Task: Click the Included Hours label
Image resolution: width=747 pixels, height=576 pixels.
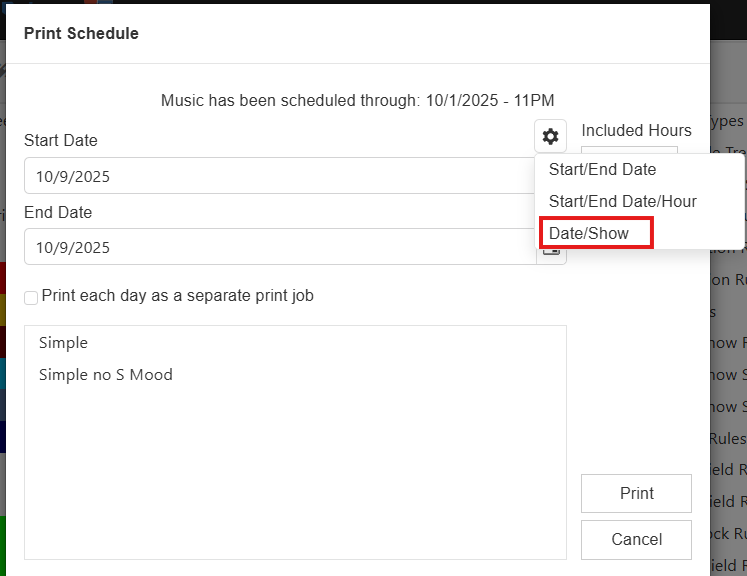Action: (x=636, y=130)
